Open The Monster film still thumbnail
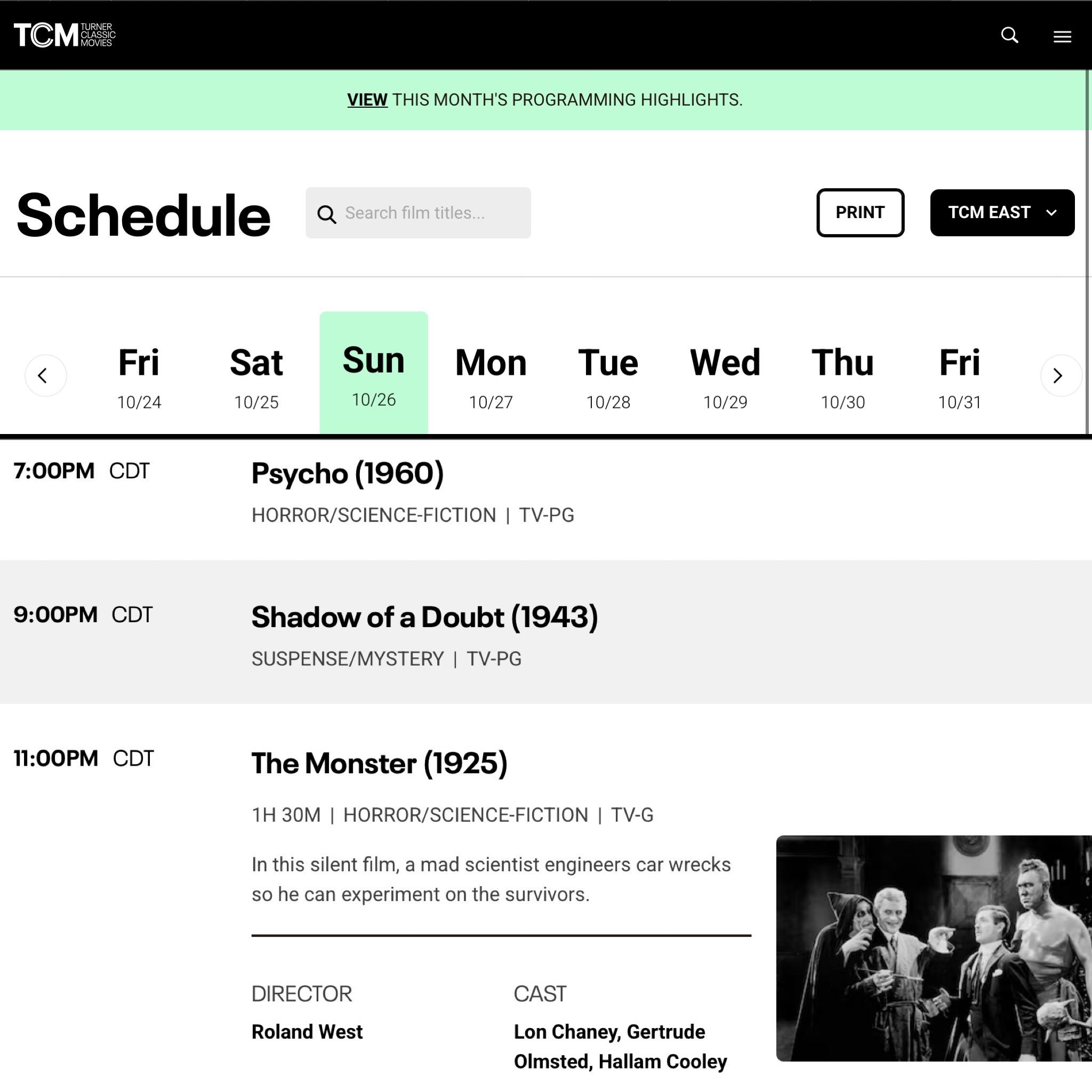The image size is (1092, 1092). pyautogui.click(x=933, y=948)
